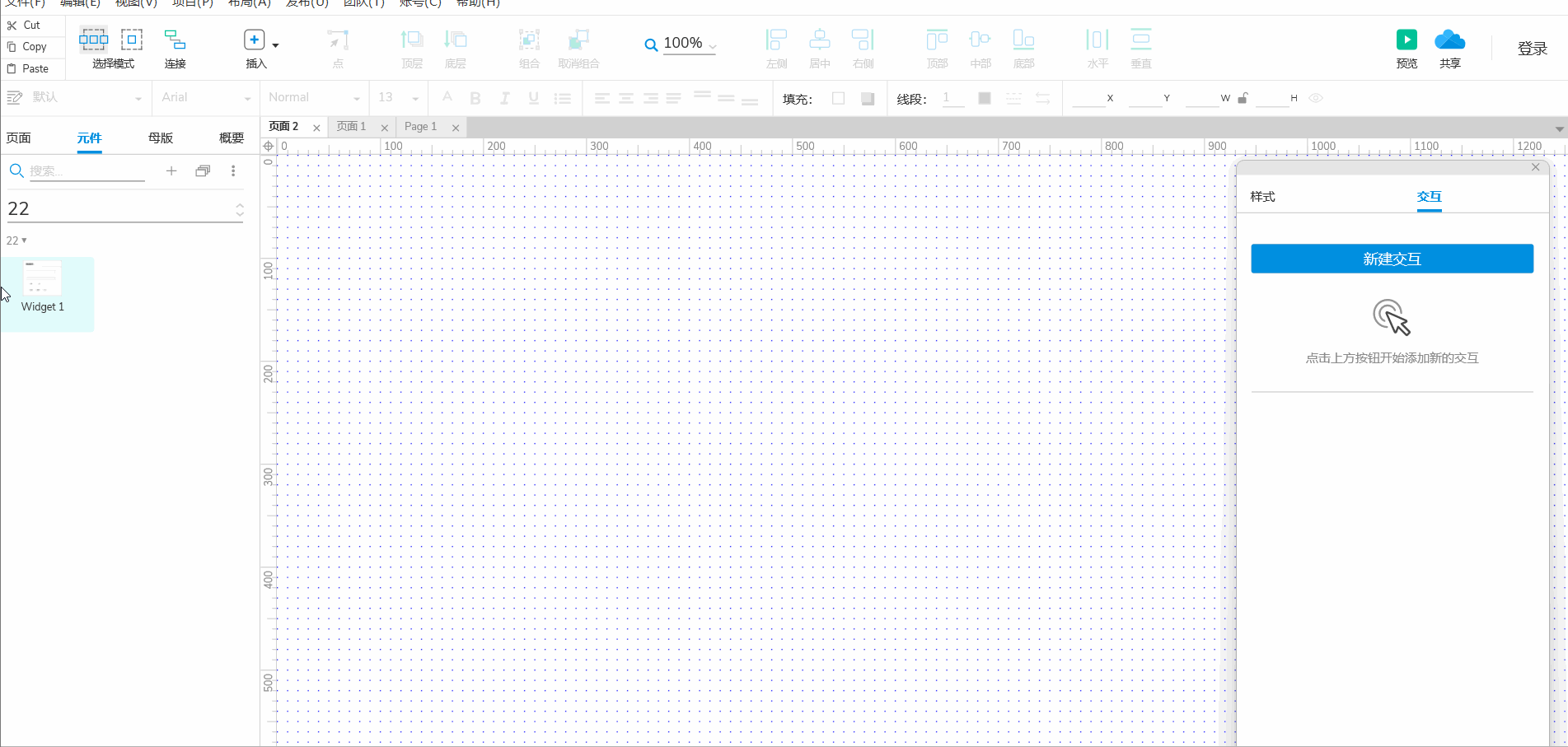This screenshot has width=1568, height=747.
Task: Switch to contained selection mode icon
Action: pyautogui.click(x=132, y=39)
